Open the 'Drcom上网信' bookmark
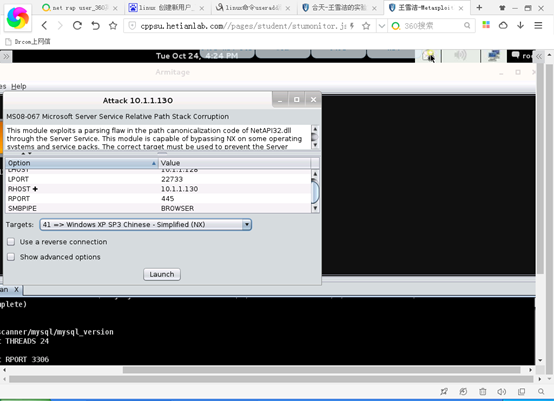 [28, 42]
